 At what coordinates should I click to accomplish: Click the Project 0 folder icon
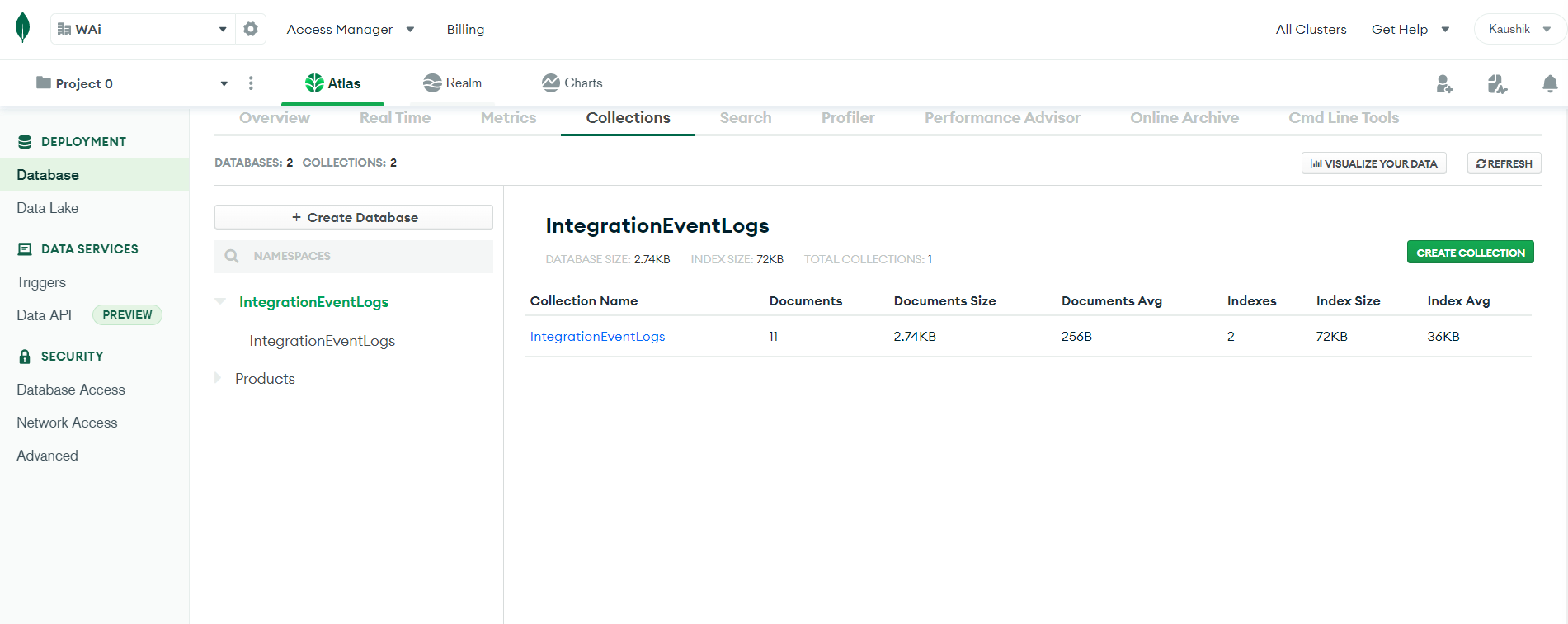44,83
